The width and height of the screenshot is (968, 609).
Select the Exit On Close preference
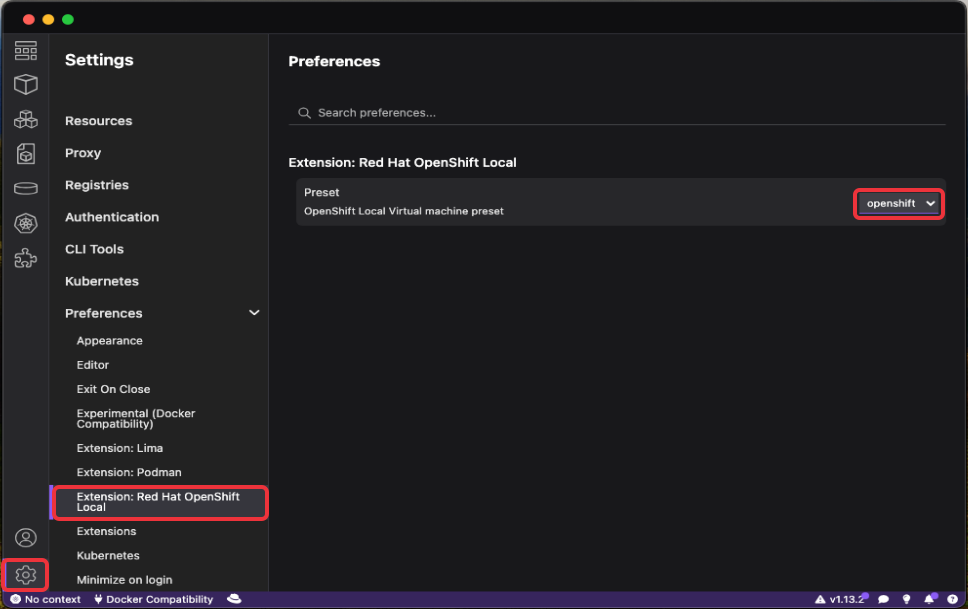coord(114,389)
